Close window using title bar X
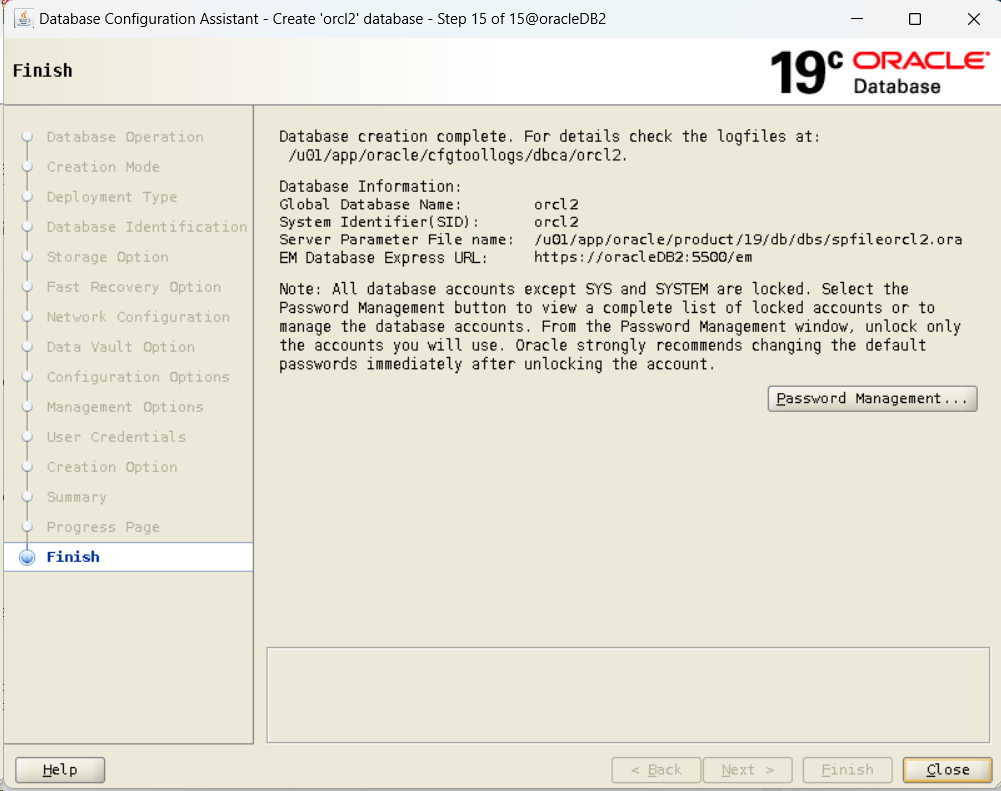Screen dimensions: 1001x791 point(974,19)
